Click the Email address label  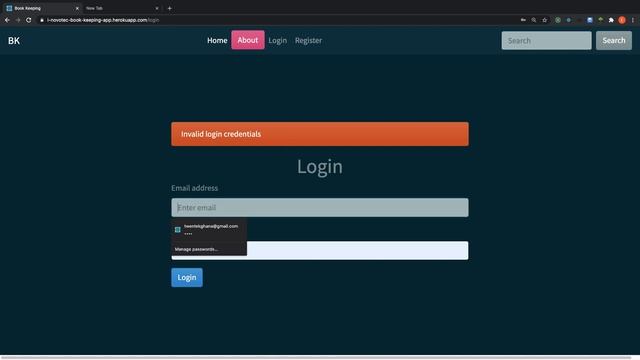coord(194,188)
